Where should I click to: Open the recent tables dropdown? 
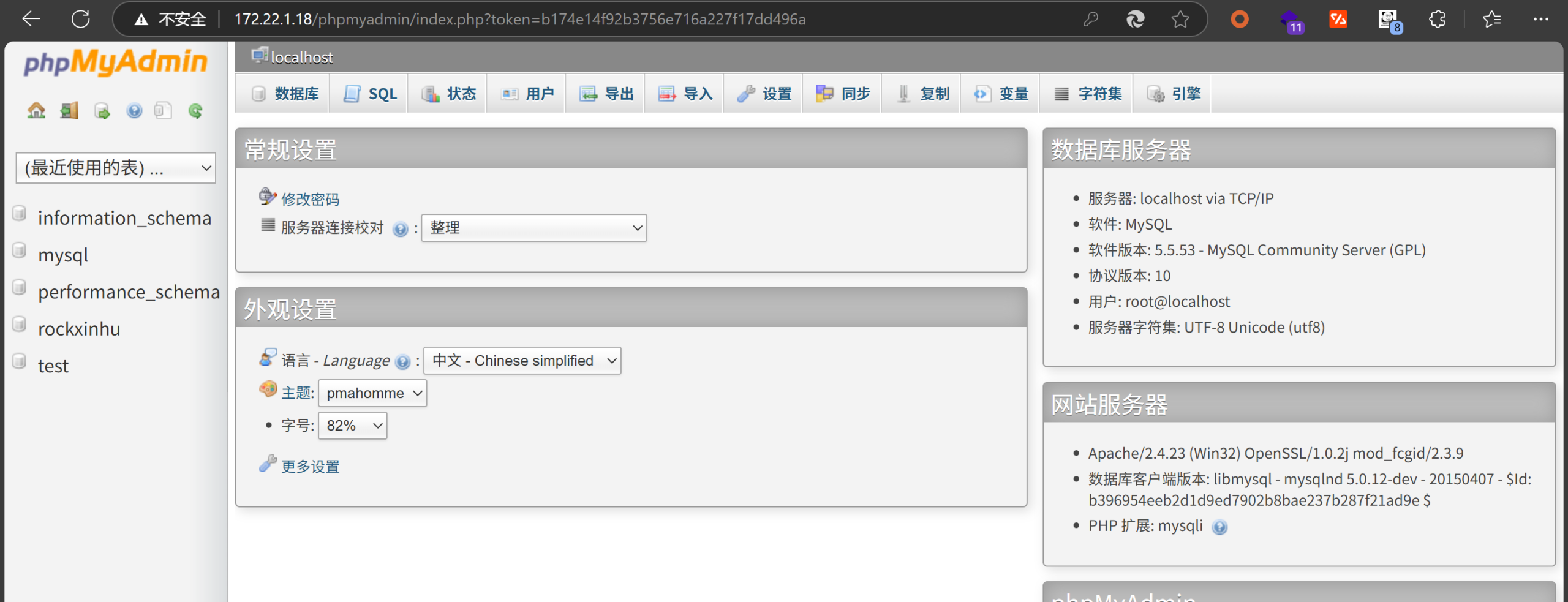tap(116, 168)
